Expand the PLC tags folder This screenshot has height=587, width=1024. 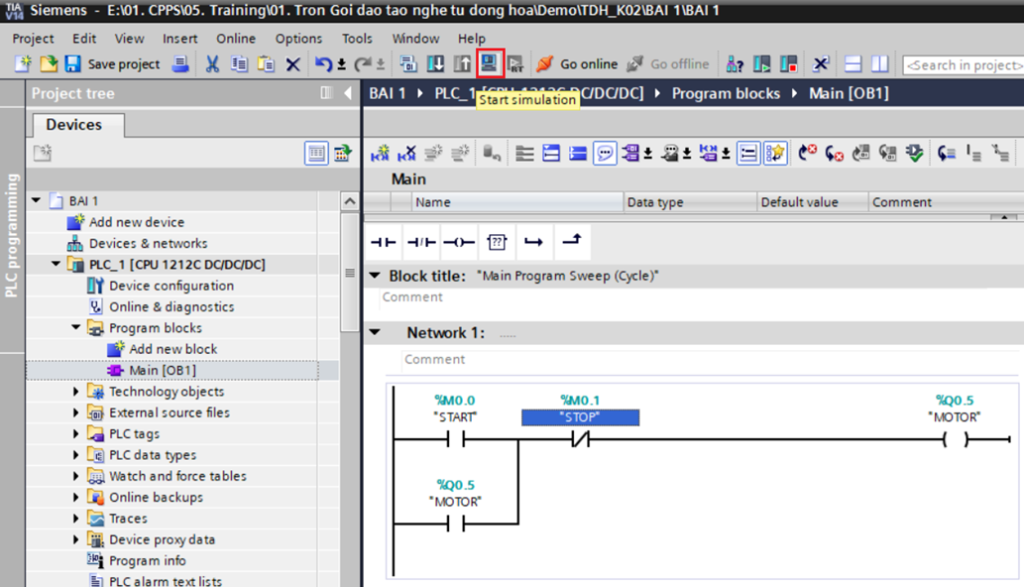(x=76, y=434)
